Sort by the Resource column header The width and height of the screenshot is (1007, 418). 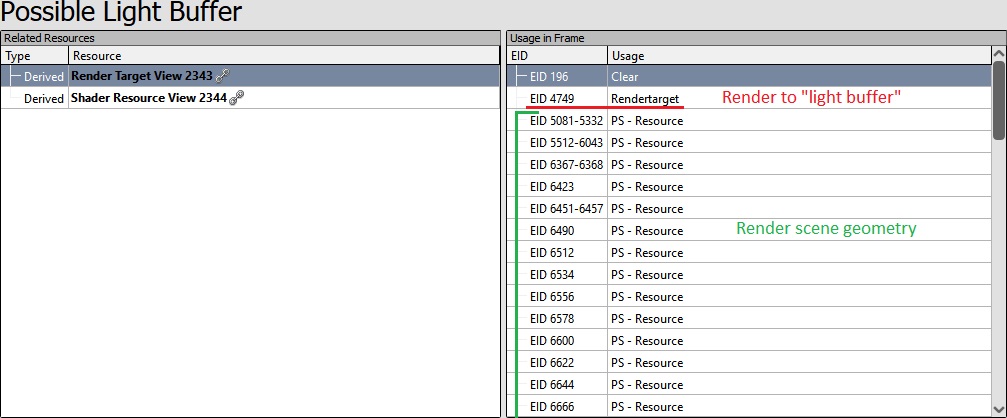[280, 57]
